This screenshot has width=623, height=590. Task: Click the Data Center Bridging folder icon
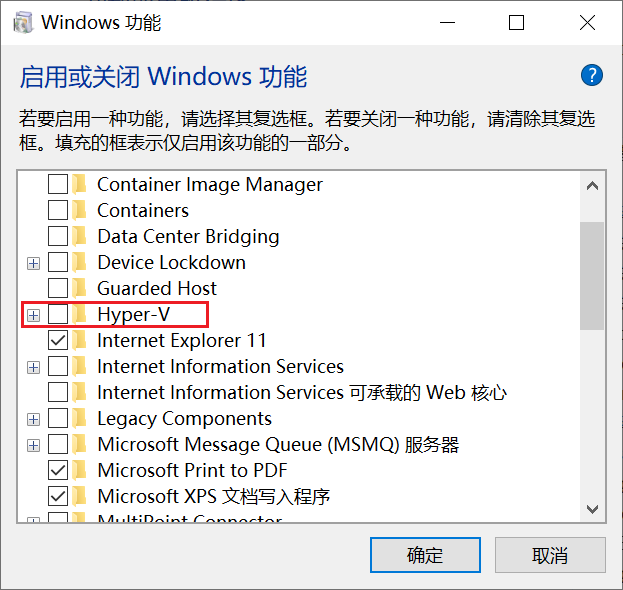click(x=80, y=236)
